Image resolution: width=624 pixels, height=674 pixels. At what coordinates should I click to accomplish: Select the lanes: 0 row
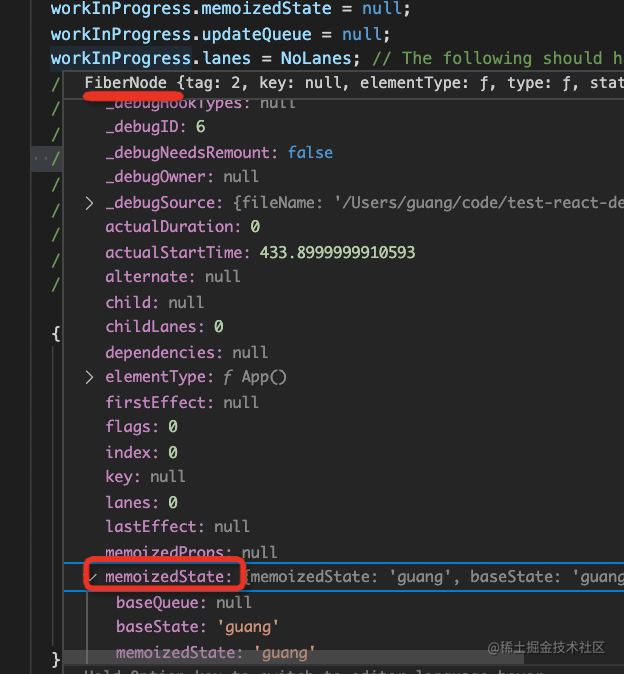pos(344,502)
